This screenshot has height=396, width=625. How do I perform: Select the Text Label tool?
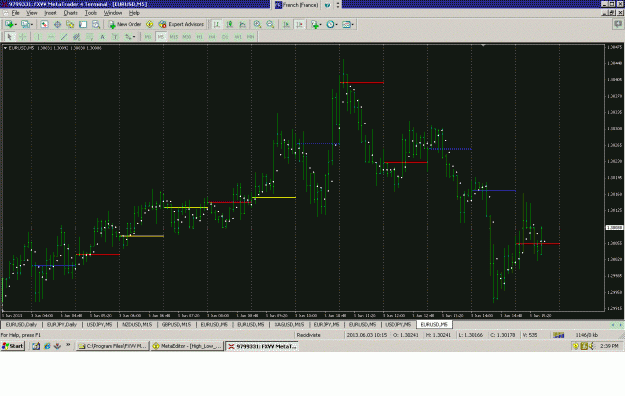pos(115,37)
